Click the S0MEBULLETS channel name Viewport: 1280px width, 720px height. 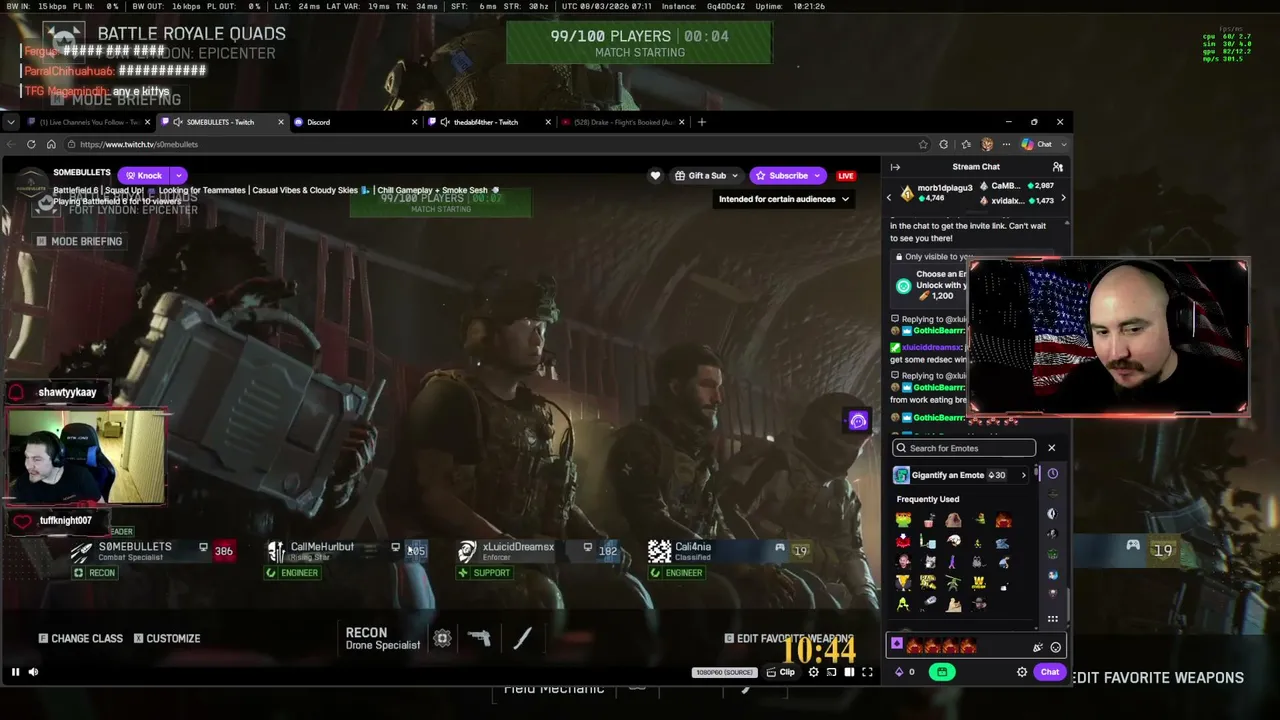pyautogui.click(x=82, y=173)
